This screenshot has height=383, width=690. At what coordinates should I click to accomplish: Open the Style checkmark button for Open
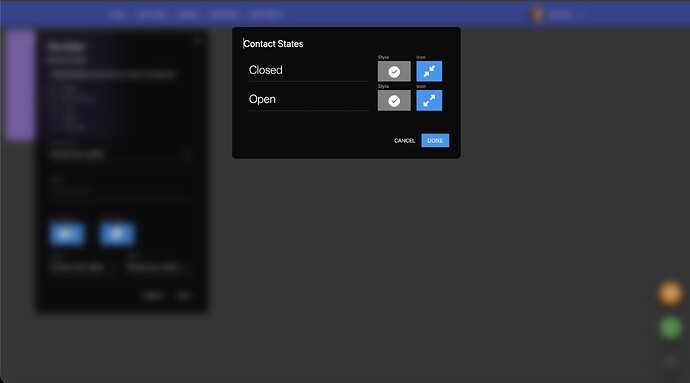click(x=394, y=101)
